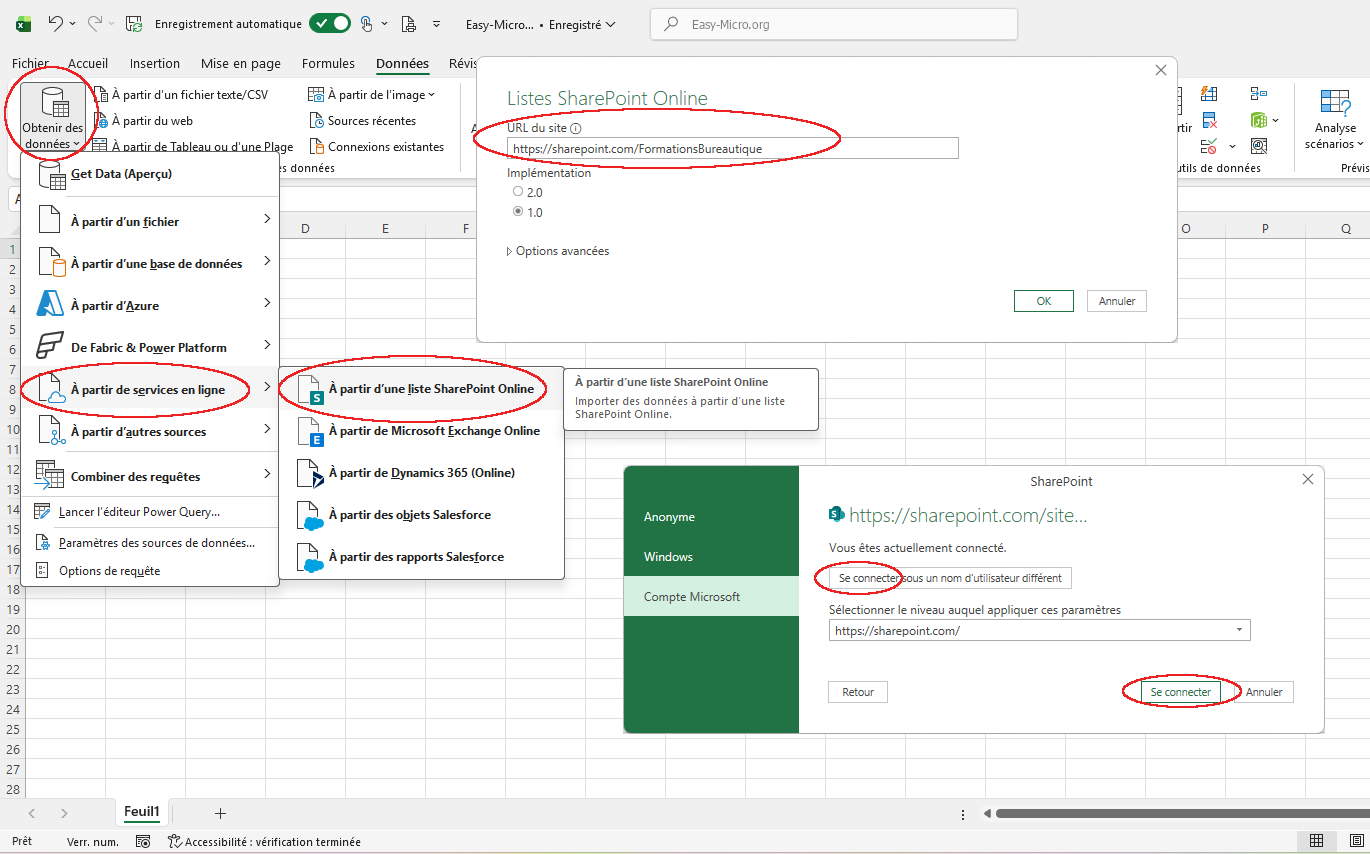
Task: Click the Analyse scénarios icon
Action: point(1335,102)
